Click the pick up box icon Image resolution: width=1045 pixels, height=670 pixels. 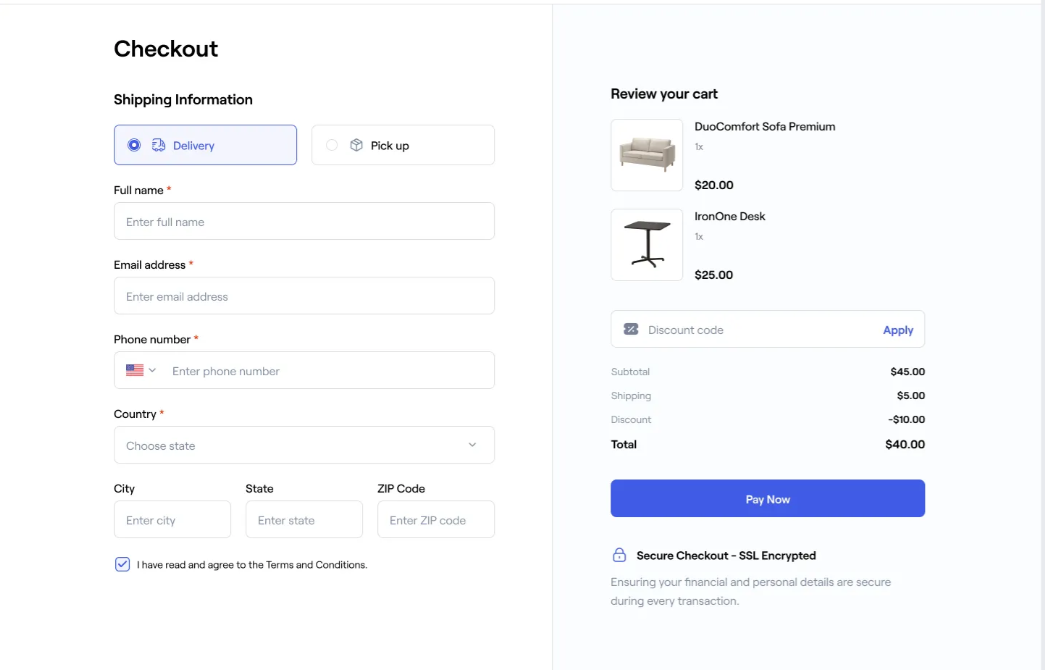[356, 145]
